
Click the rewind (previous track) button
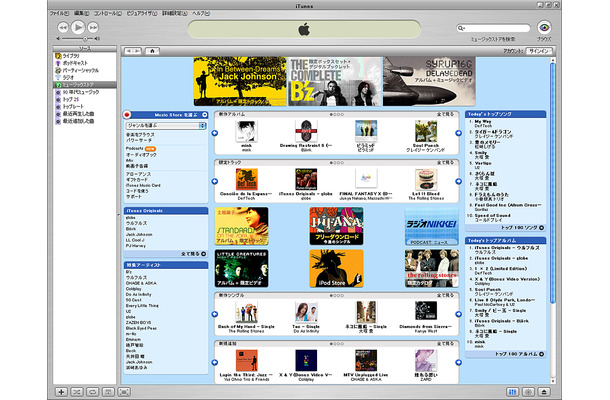(63, 27)
